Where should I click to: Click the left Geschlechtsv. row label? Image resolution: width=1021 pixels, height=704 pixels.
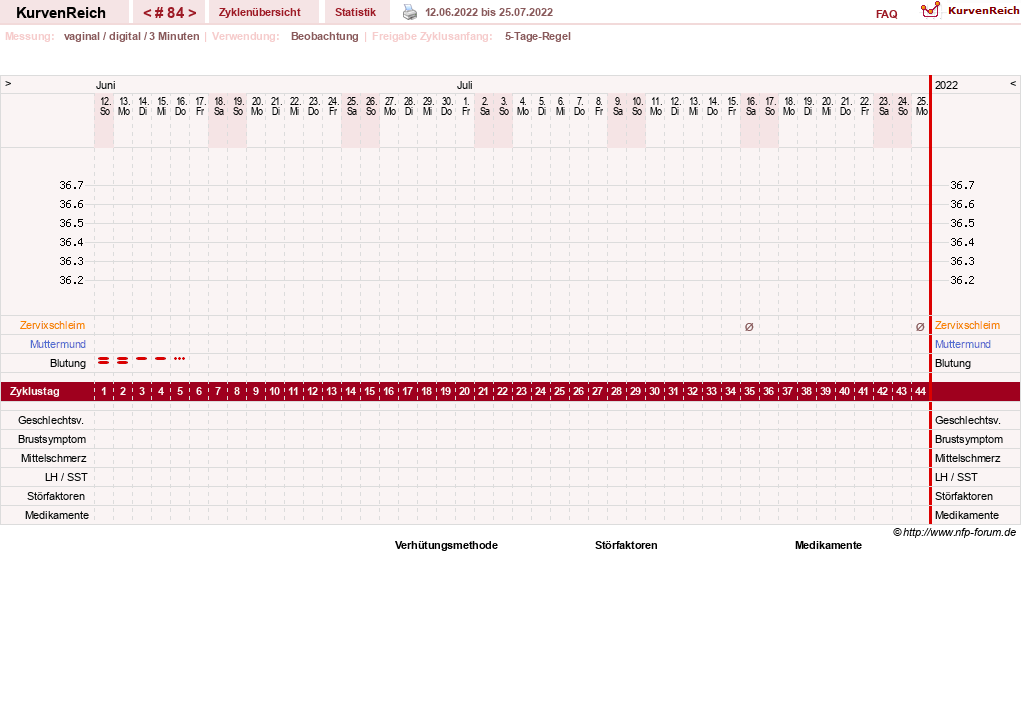(x=51, y=421)
